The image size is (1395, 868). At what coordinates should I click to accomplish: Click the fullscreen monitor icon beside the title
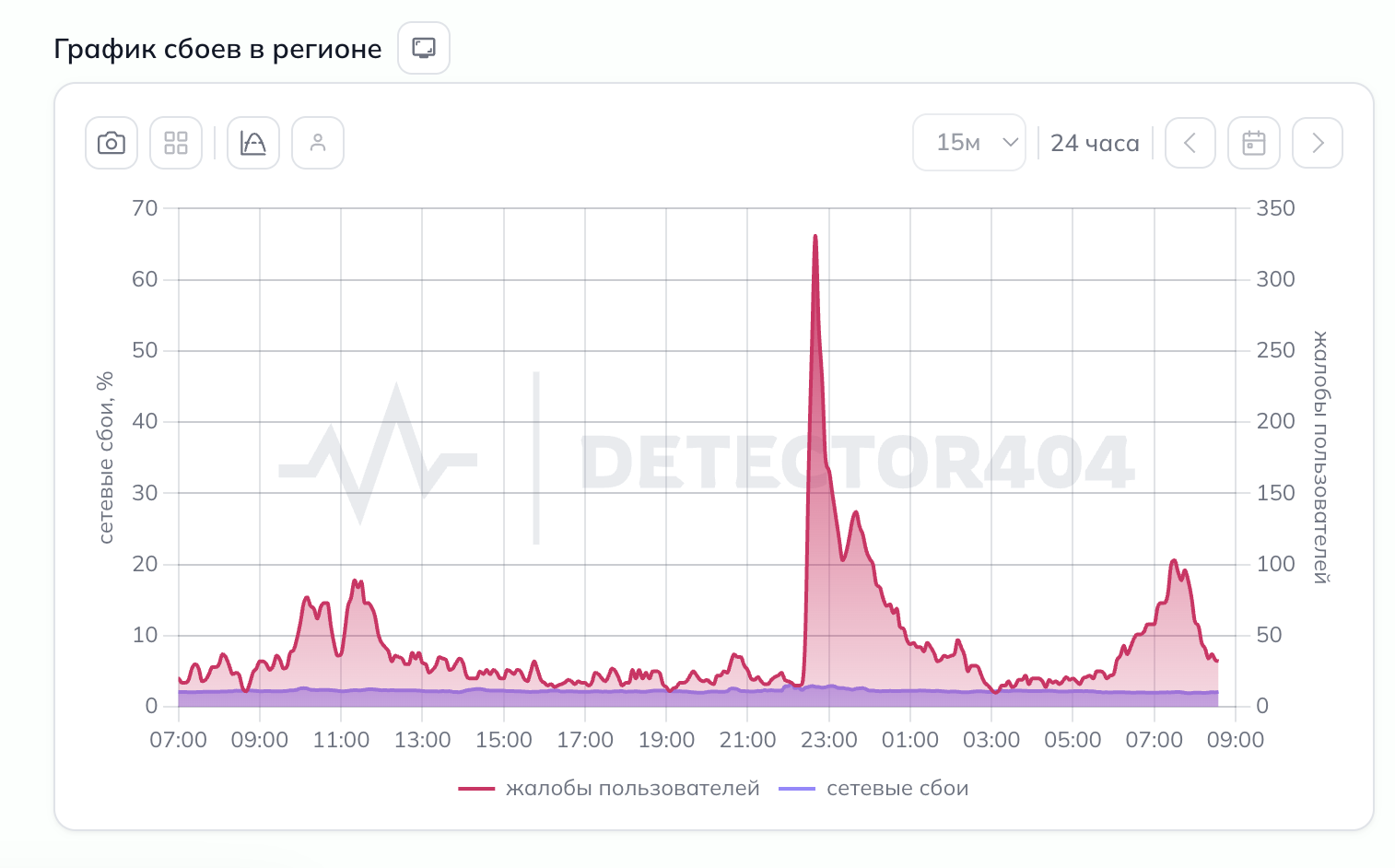point(424,48)
